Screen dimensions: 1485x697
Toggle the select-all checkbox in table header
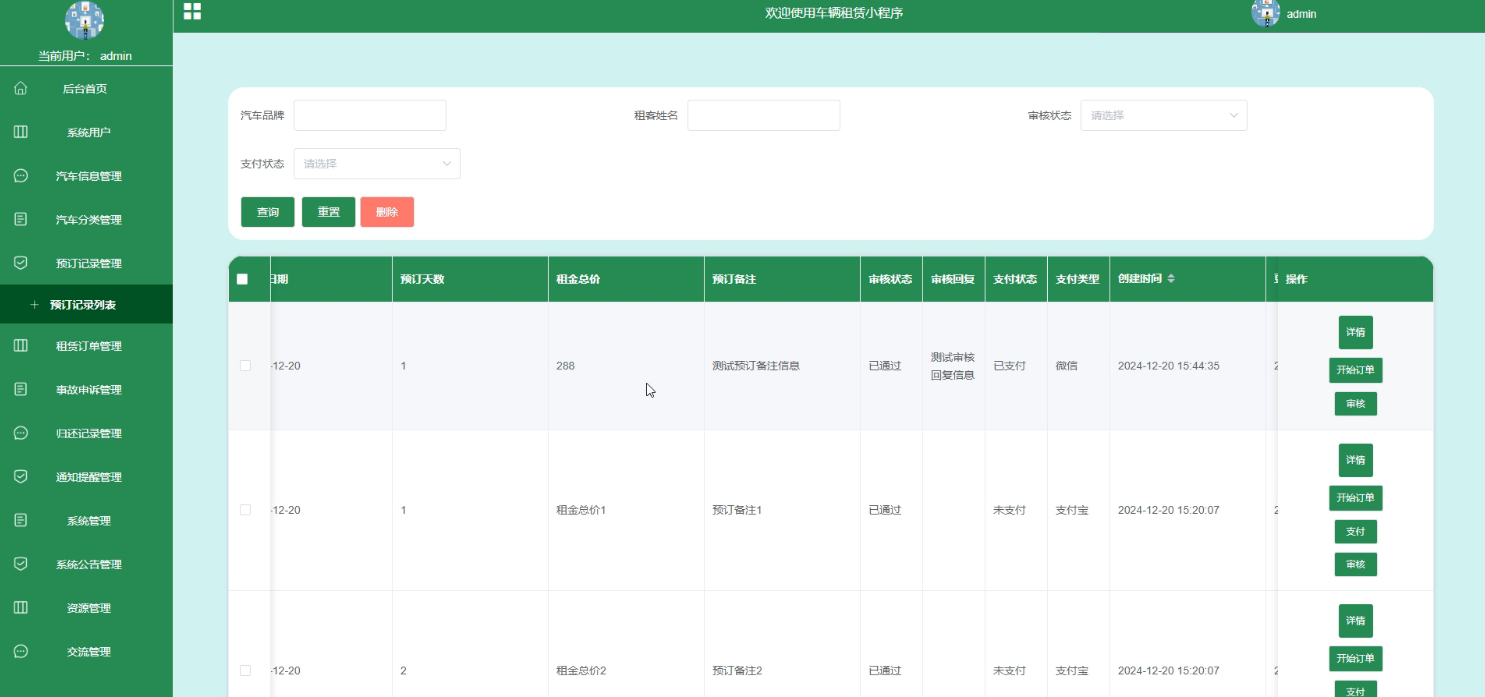click(242, 279)
